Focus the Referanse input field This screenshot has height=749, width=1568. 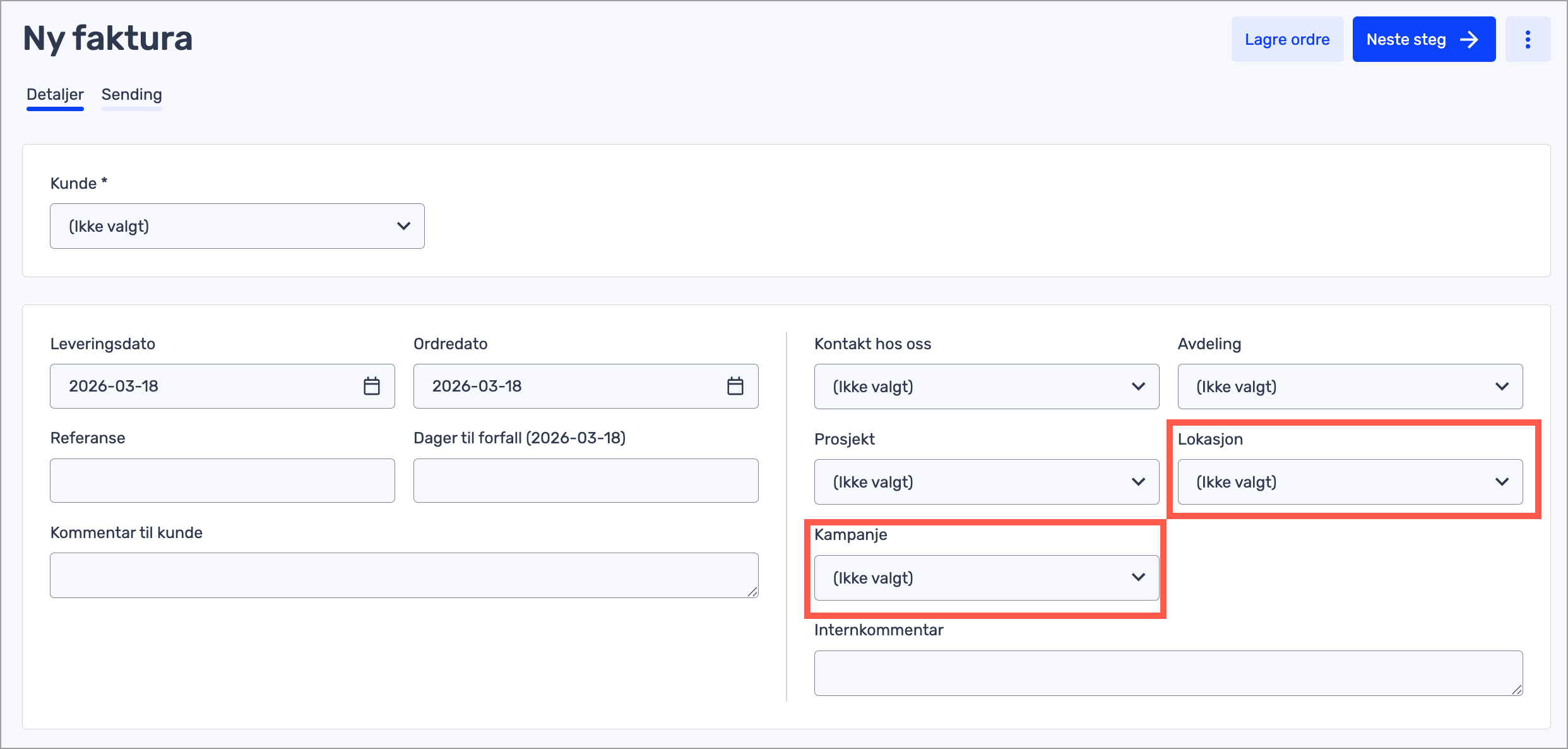[222, 481]
